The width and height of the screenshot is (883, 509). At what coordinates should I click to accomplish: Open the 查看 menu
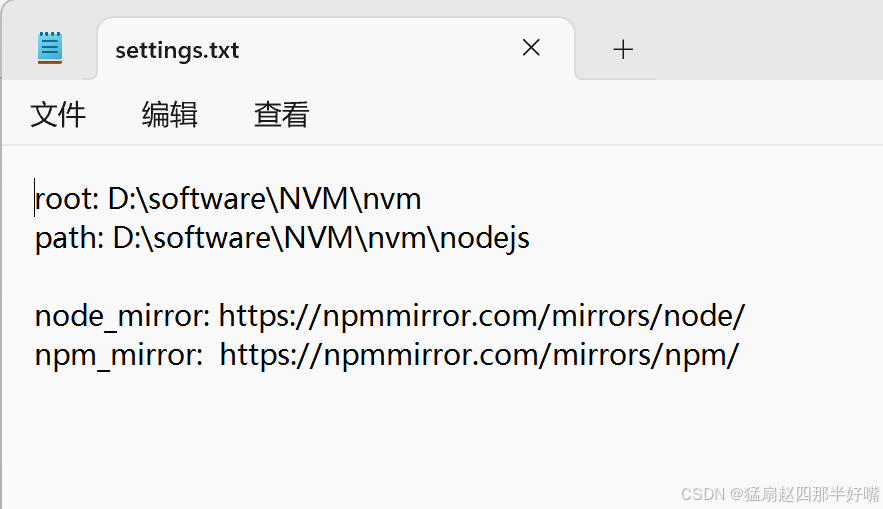pos(282,115)
